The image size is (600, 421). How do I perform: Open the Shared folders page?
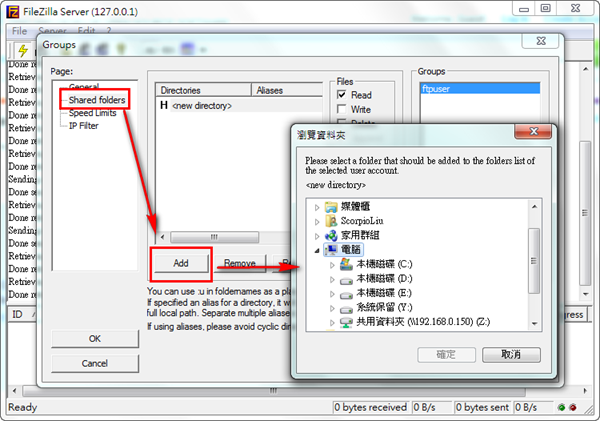point(97,100)
